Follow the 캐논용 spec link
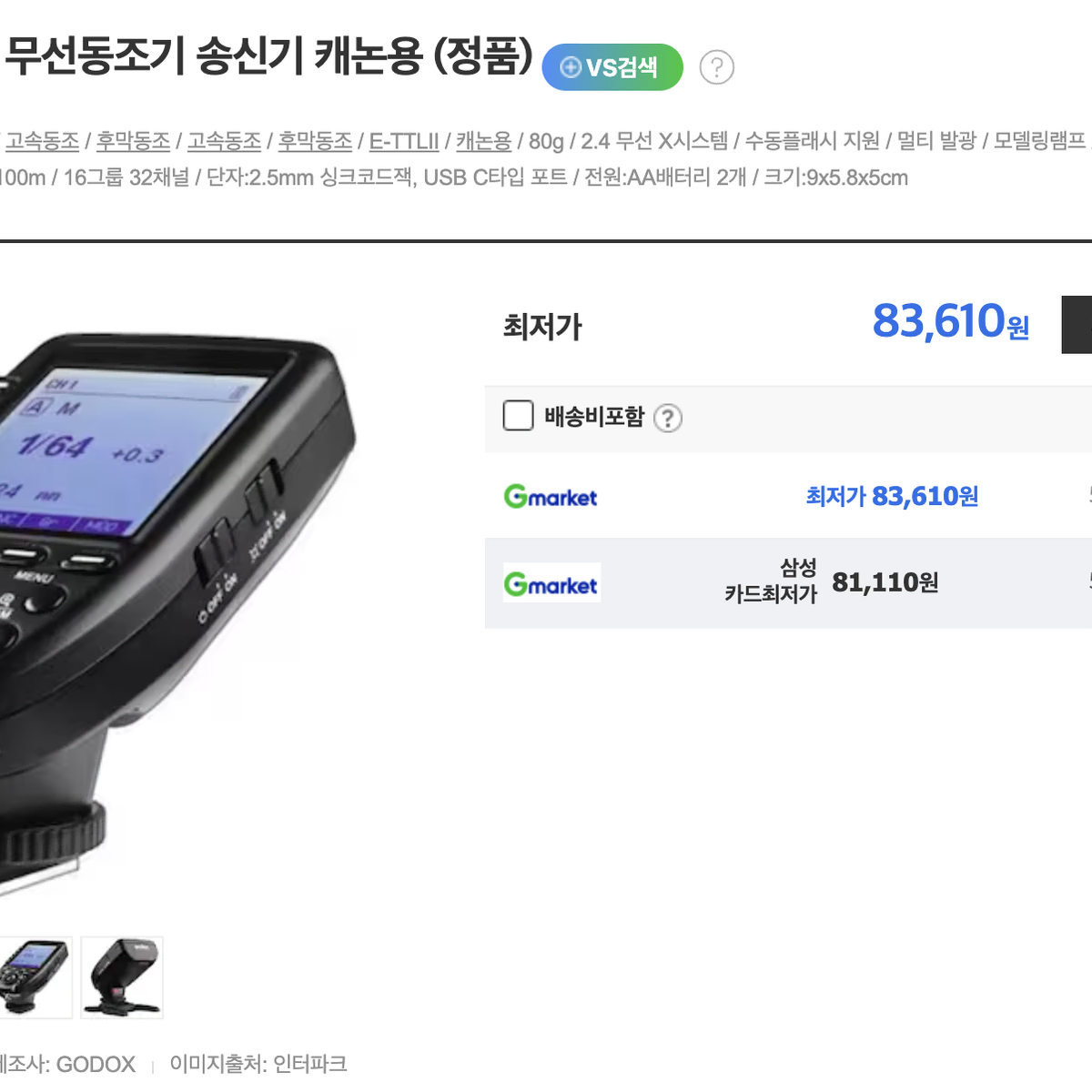Image resolution: width=1092 pixels, height=1092 pixels. coord(483,141)
